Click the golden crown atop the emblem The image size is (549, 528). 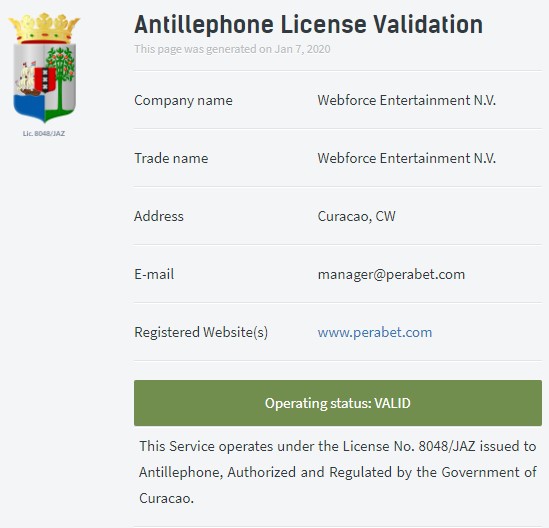click(x=44, y=28)
